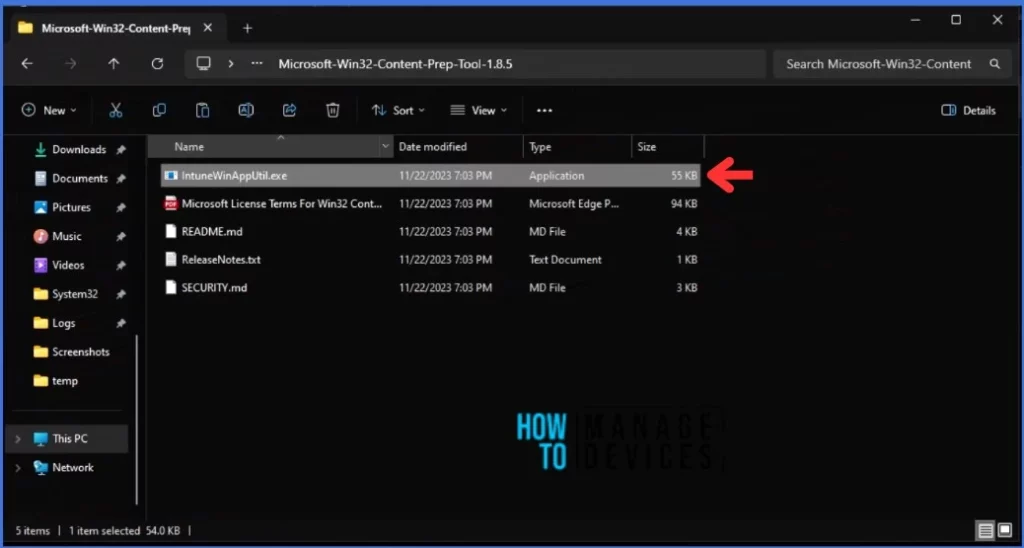Click the Cut scissors icon
Screen dimensions: 1024x548
click(x=116, y=110)
